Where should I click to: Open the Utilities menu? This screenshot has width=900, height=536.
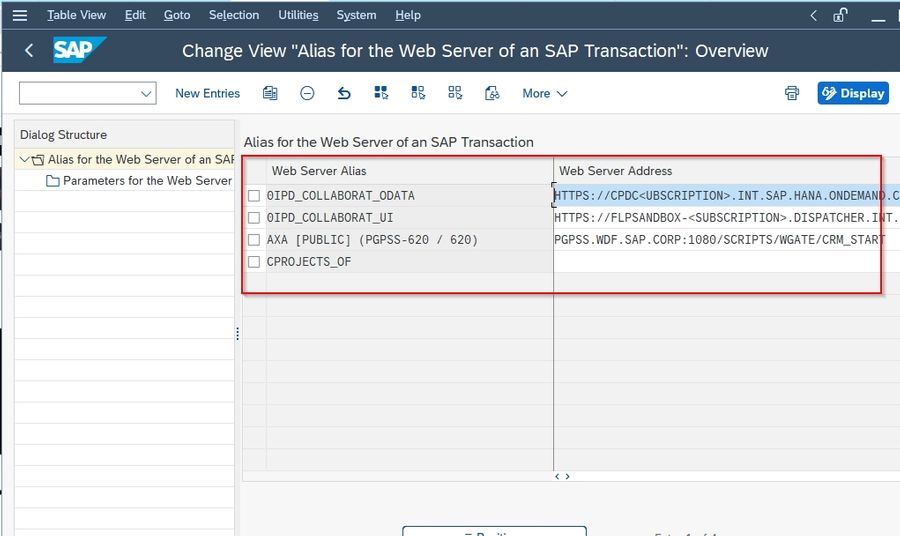coord(298,15)
